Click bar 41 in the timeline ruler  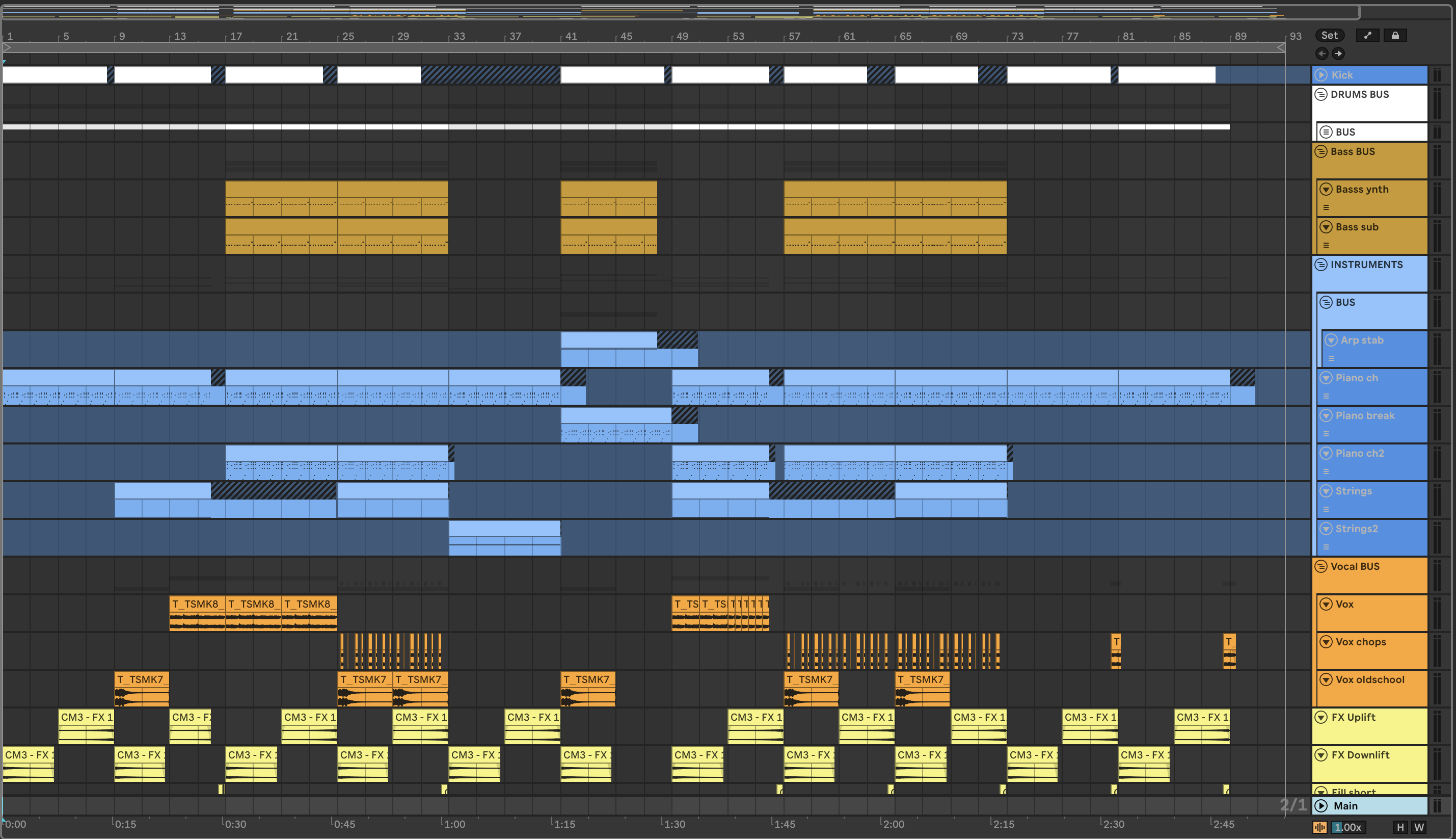tap(570, 36)
